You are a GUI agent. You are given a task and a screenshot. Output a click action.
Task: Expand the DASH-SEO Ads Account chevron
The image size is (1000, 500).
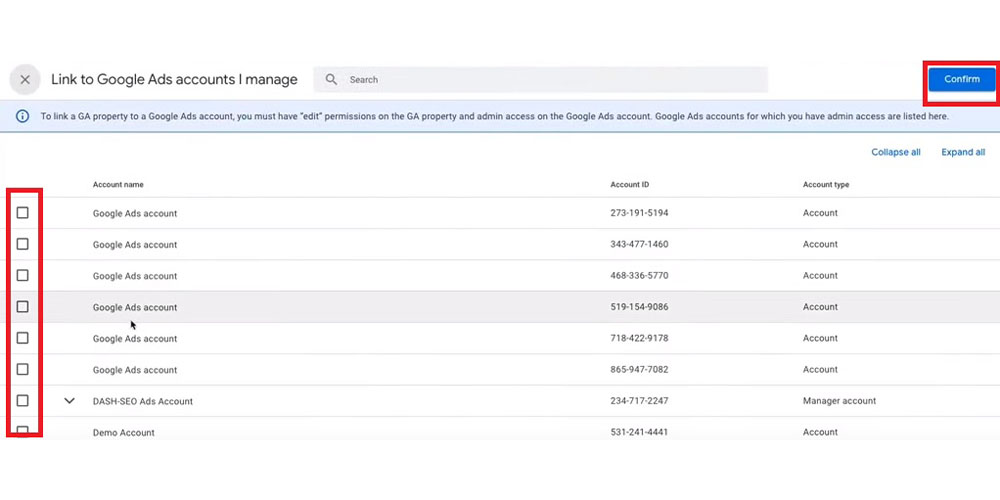[x=70, y=401]
